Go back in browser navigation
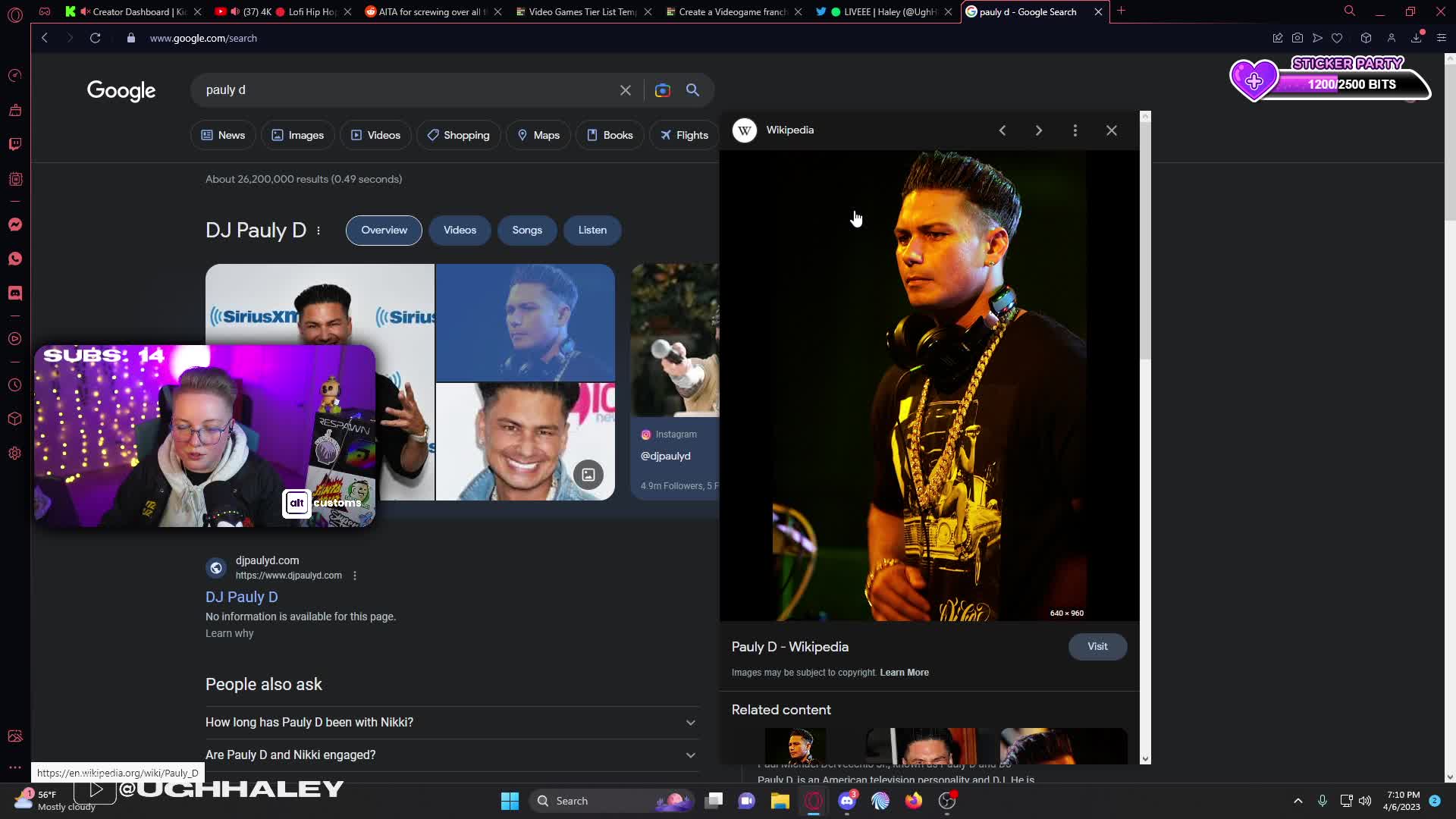1456x819 pixels. point(45,38)
